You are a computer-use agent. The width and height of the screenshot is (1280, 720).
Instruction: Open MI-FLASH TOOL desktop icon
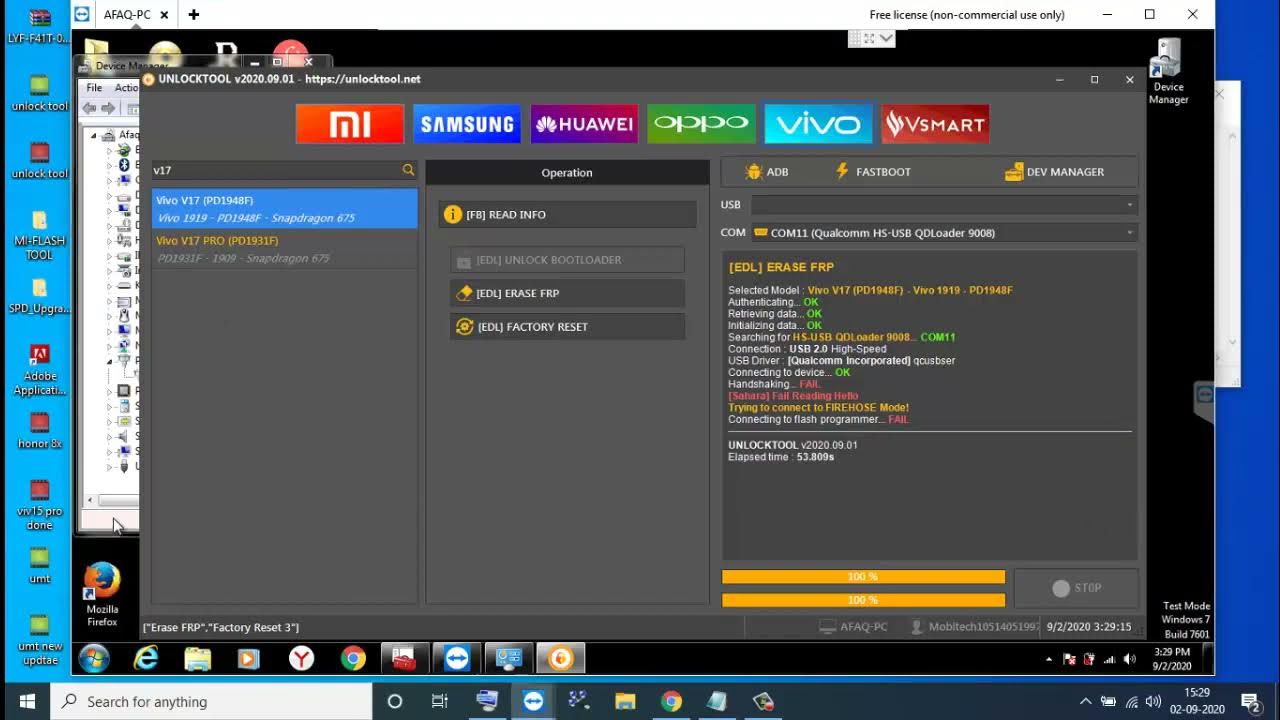40,236
